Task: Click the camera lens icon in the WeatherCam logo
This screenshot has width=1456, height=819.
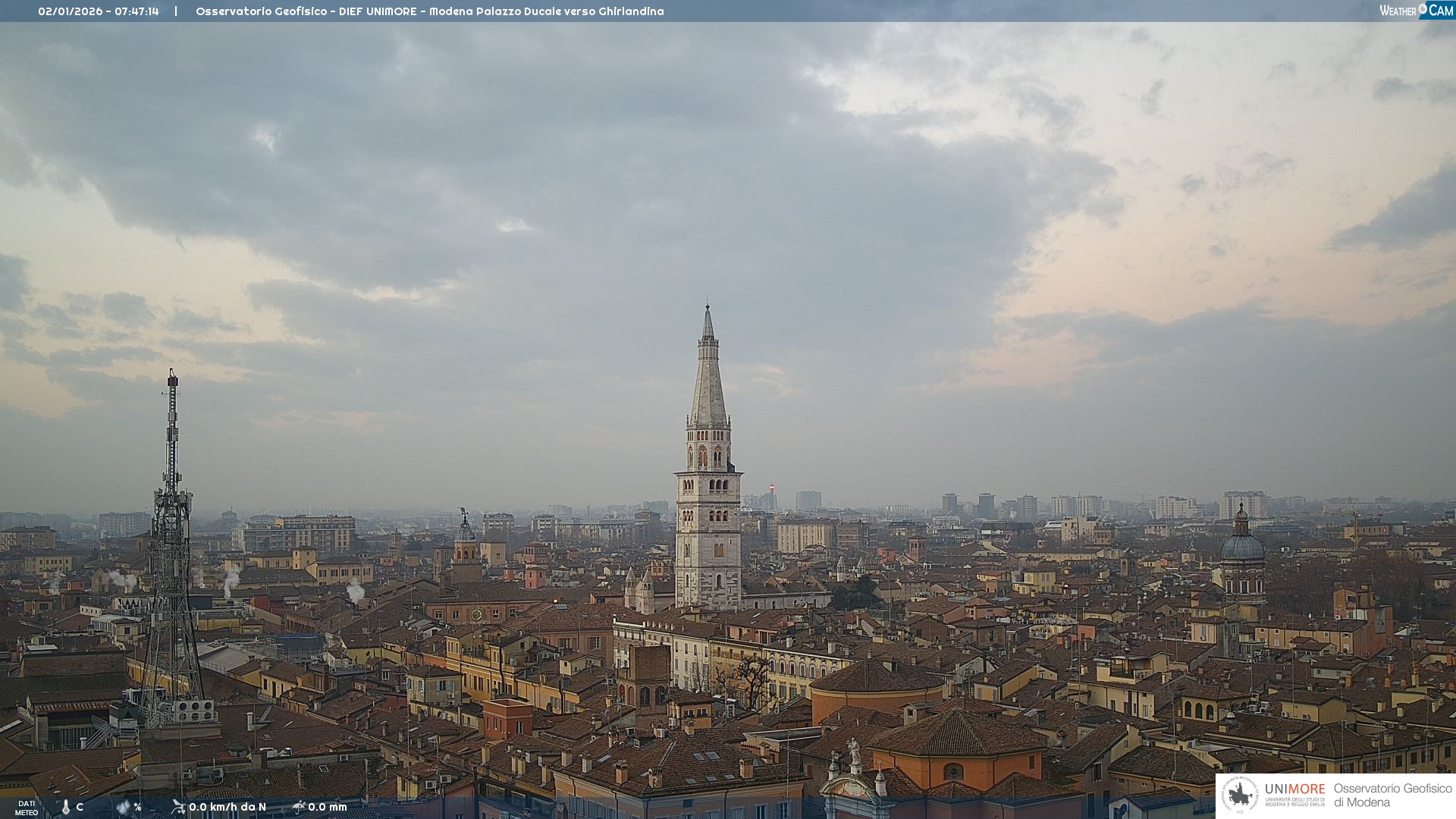Action: (x=1423, y=9)
